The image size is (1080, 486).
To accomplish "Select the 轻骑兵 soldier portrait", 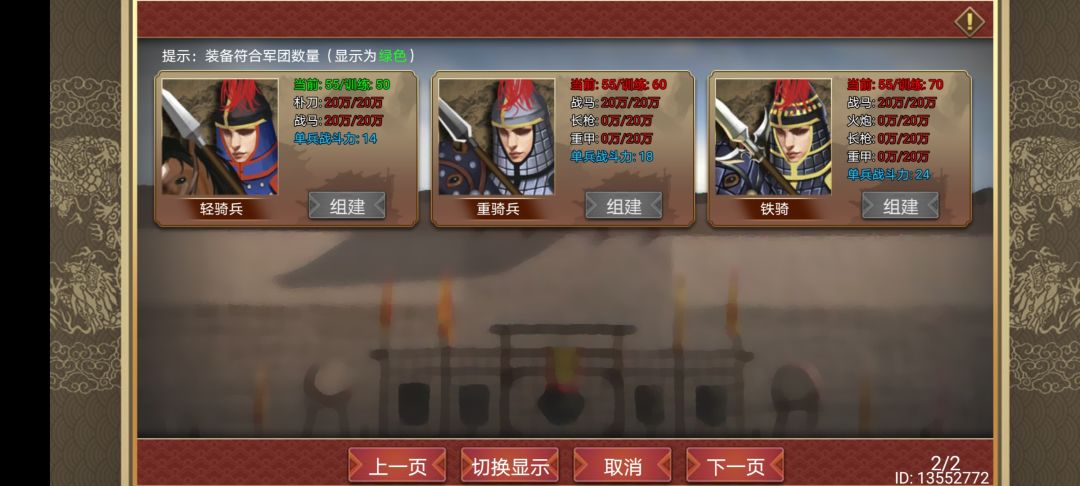I will (x=220, y=136).
